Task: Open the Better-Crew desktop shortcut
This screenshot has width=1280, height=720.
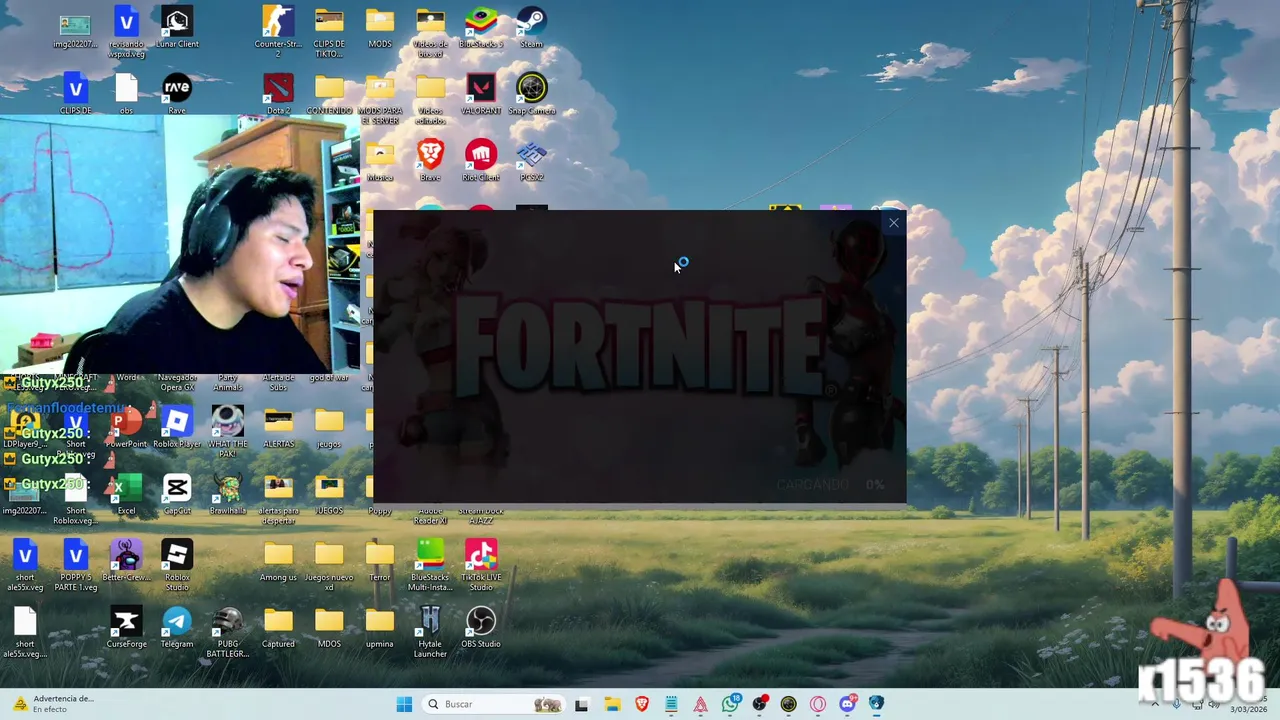Action: (x=126, y=561)
